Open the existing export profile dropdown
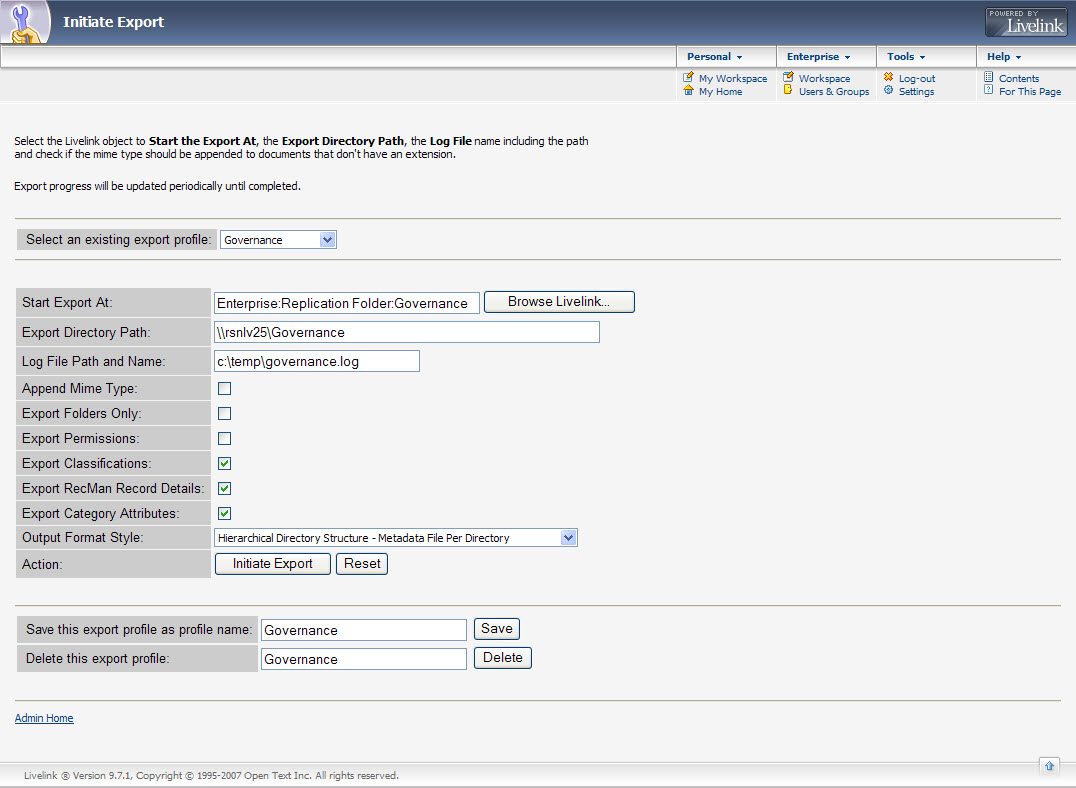Screen dimensions: 1076x788 click(x=278, y=240)
